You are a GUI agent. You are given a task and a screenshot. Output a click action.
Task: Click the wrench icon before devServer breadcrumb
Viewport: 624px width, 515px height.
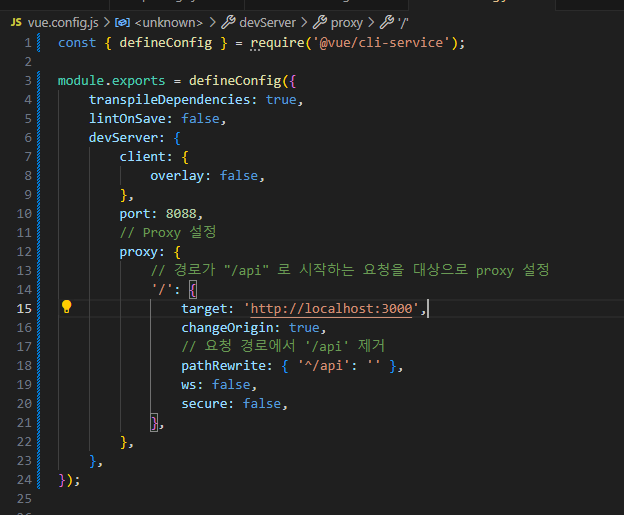point(228,22)
